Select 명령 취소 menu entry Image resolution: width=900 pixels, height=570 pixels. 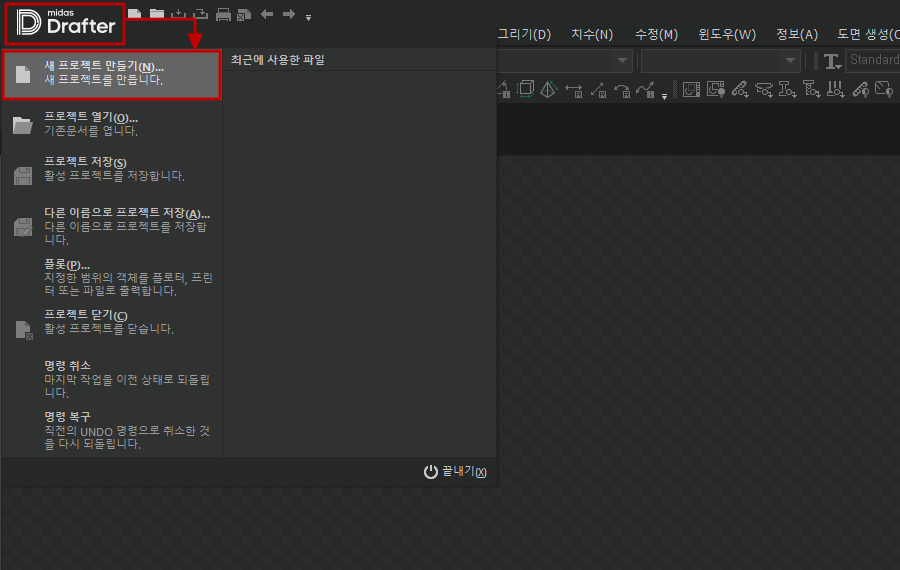[x=112, y=379]
